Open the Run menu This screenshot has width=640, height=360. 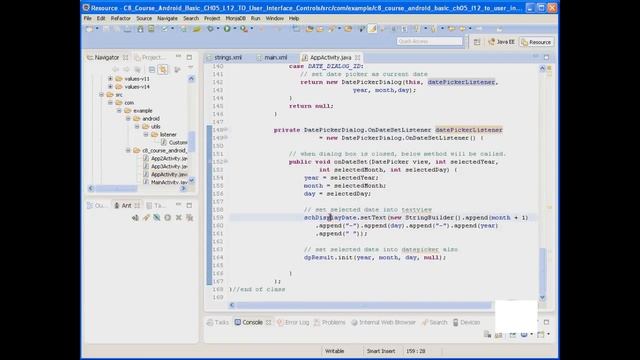click(256, 18)
